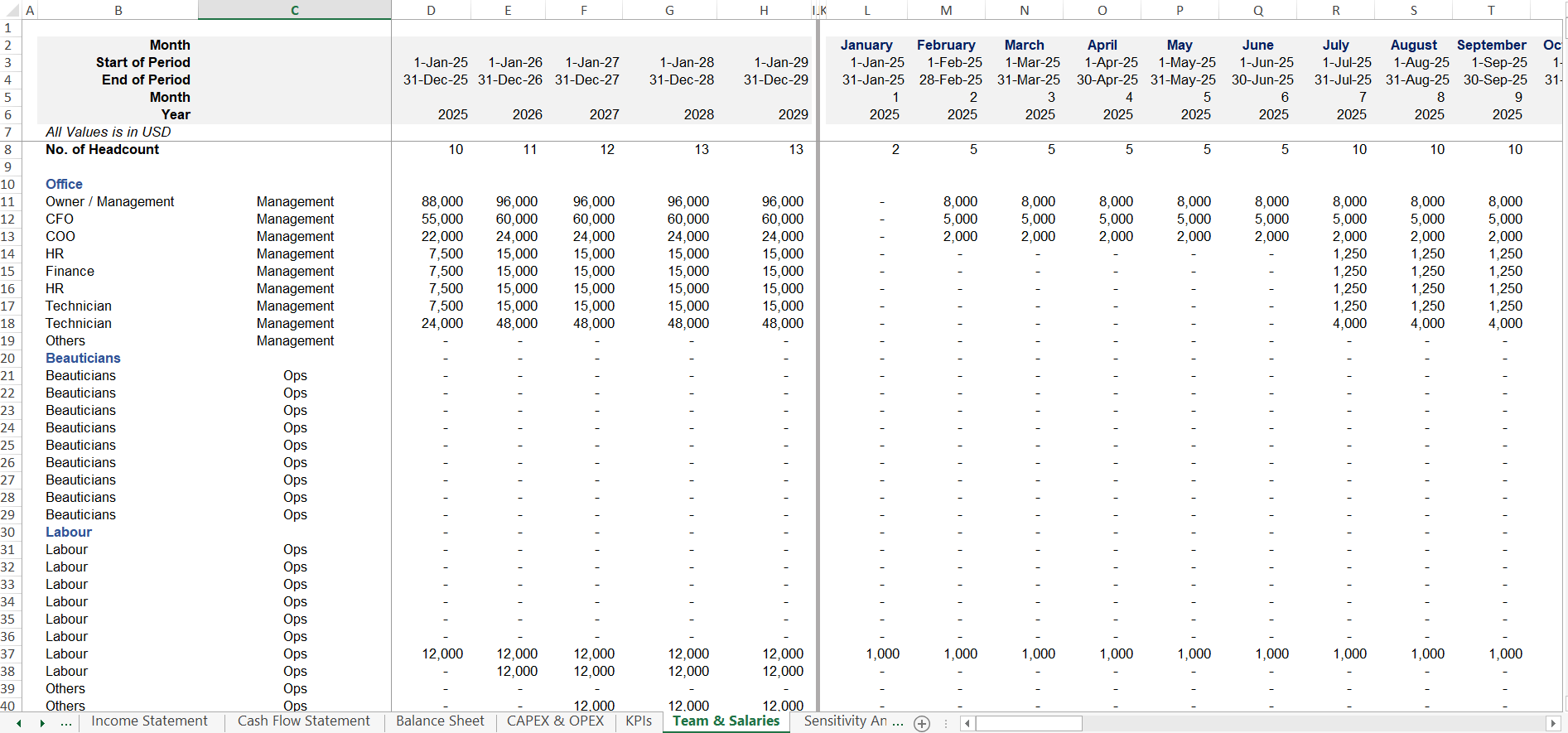
Task: Select row 11 header
Action: pos(8,202)
